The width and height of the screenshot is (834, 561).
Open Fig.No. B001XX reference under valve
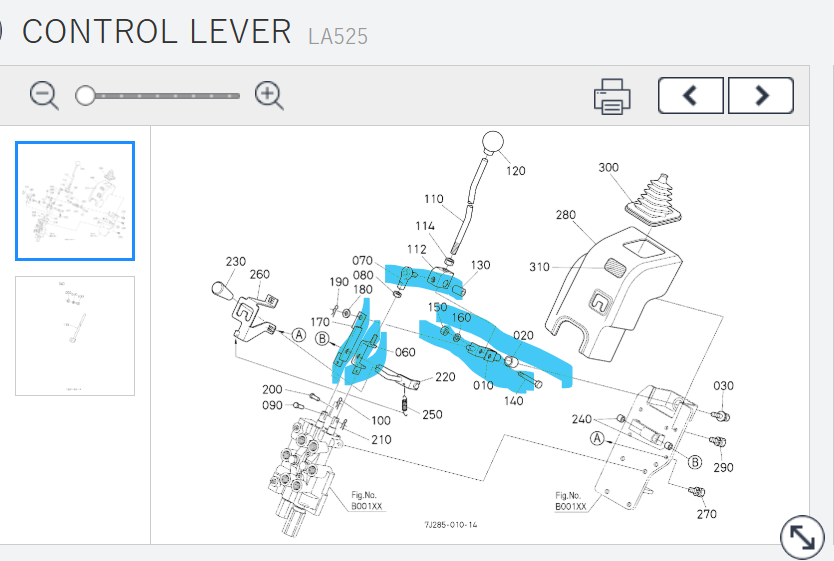(x=366, y=501)
